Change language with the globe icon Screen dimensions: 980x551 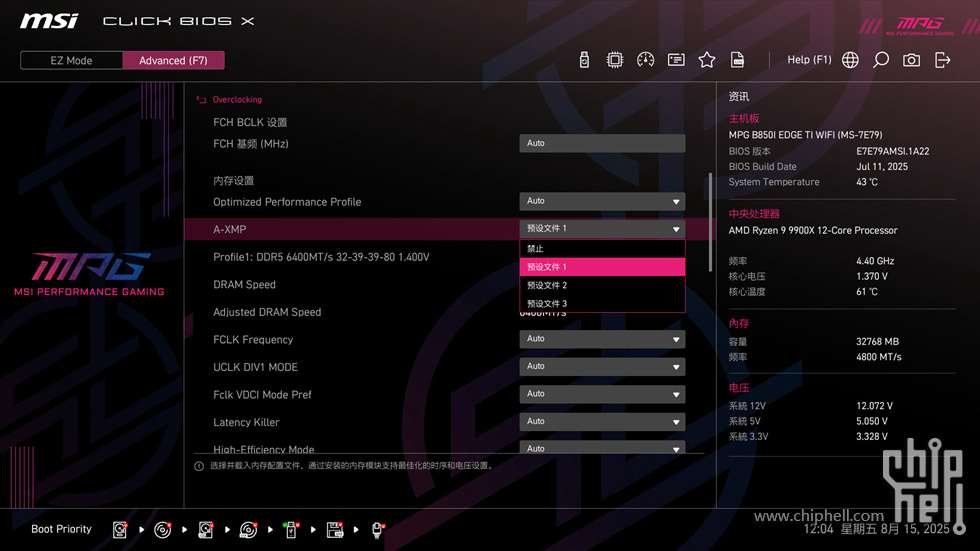(850, 60)
